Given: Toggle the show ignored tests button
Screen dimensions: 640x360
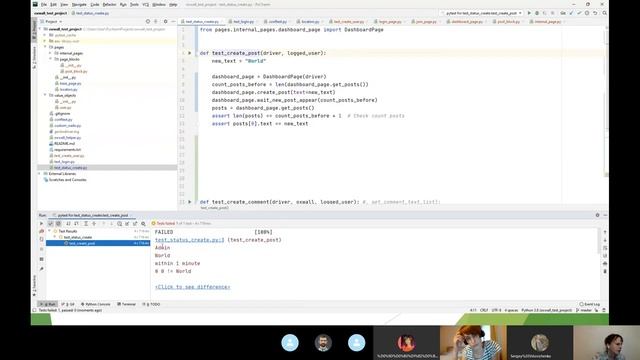Looking at the screenshot, I should [58, 224].
